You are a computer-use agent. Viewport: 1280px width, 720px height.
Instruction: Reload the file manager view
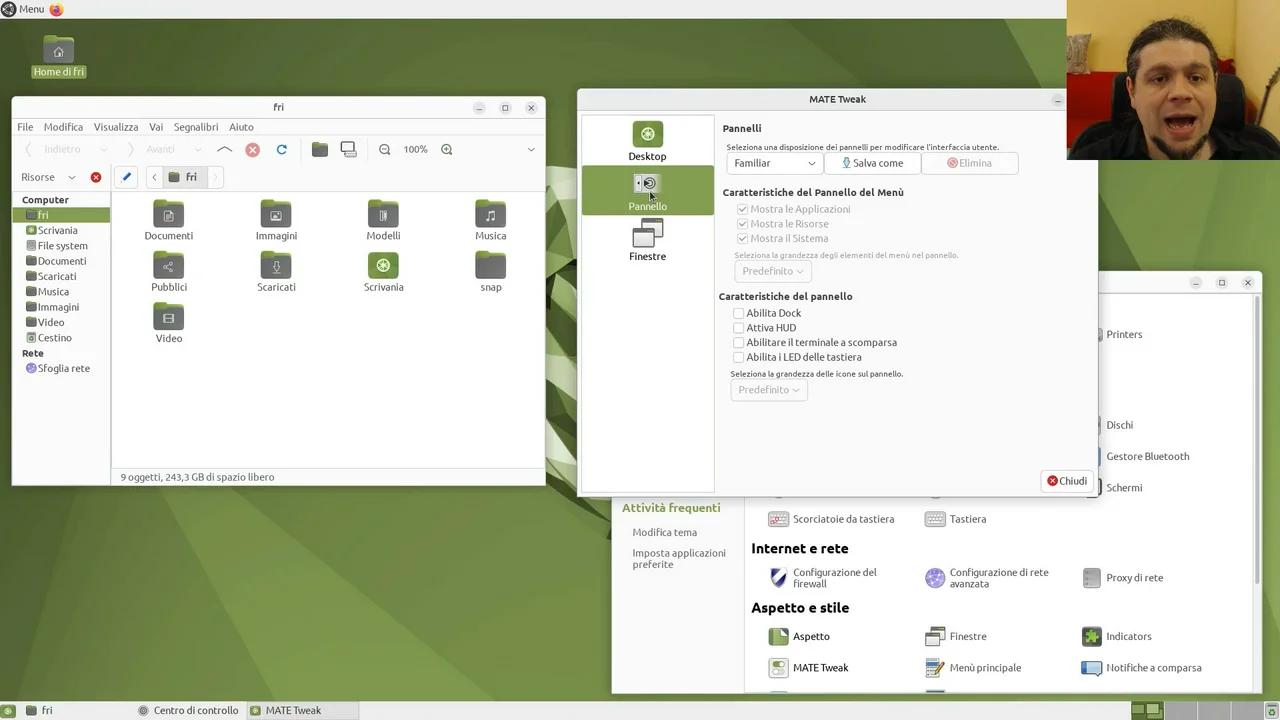click(x=282, y=149)
